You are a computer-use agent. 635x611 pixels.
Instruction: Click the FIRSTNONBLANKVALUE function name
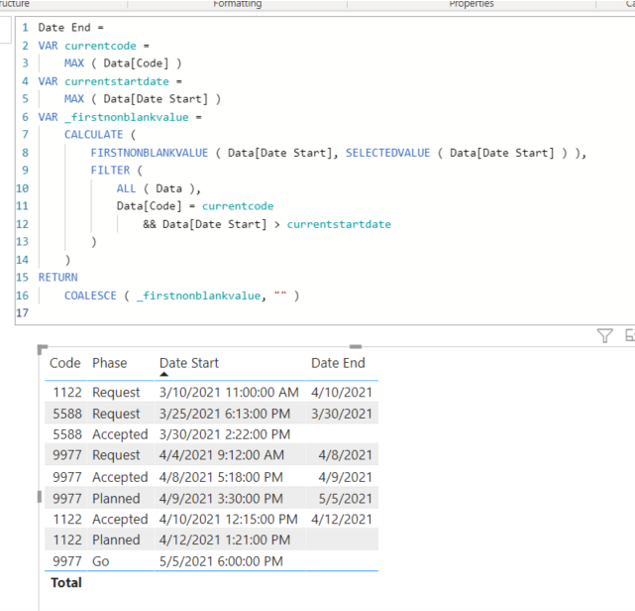coord(149,153)
